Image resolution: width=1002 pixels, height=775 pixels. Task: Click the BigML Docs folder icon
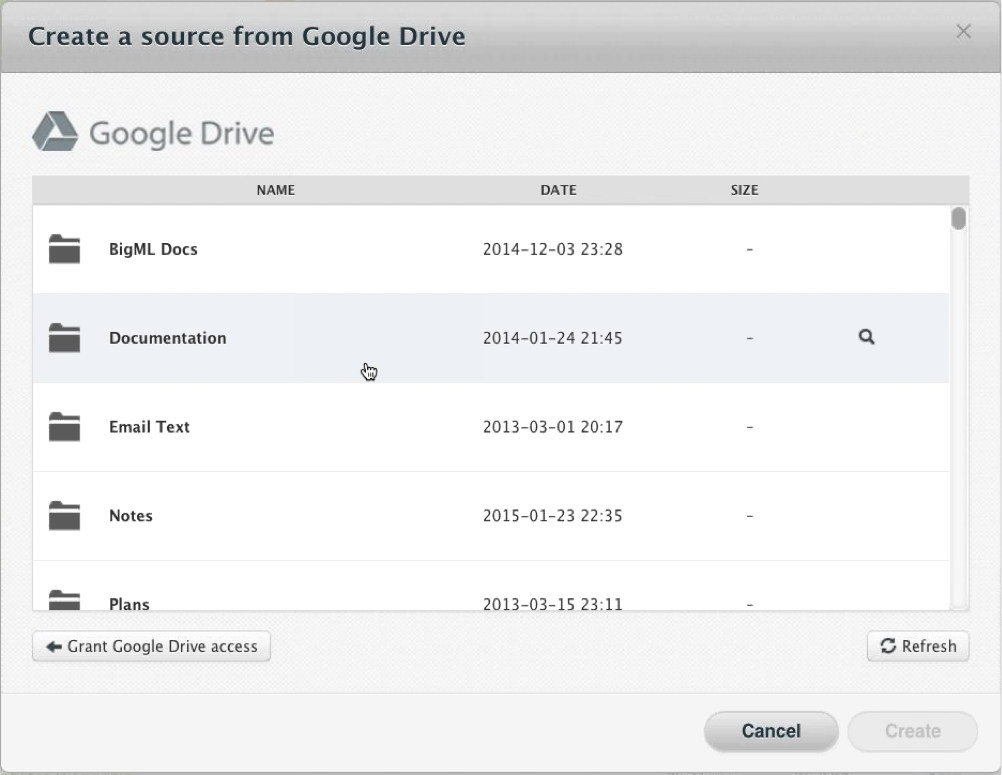(x=64, y=249)
